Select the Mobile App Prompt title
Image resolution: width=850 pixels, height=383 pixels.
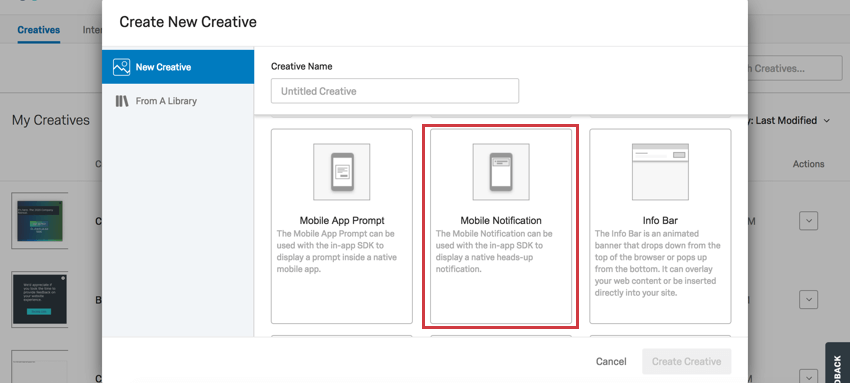(342, 220)
